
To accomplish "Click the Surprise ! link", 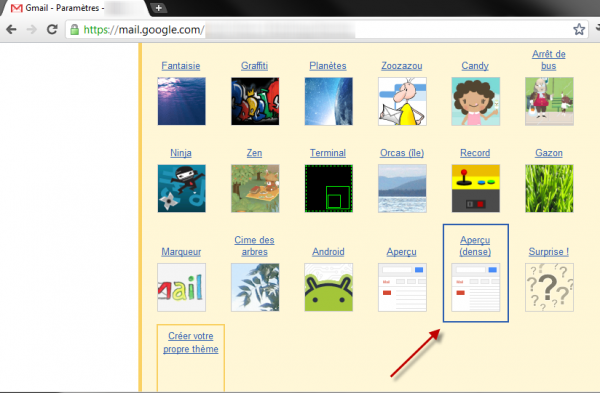I will [549, 251].
